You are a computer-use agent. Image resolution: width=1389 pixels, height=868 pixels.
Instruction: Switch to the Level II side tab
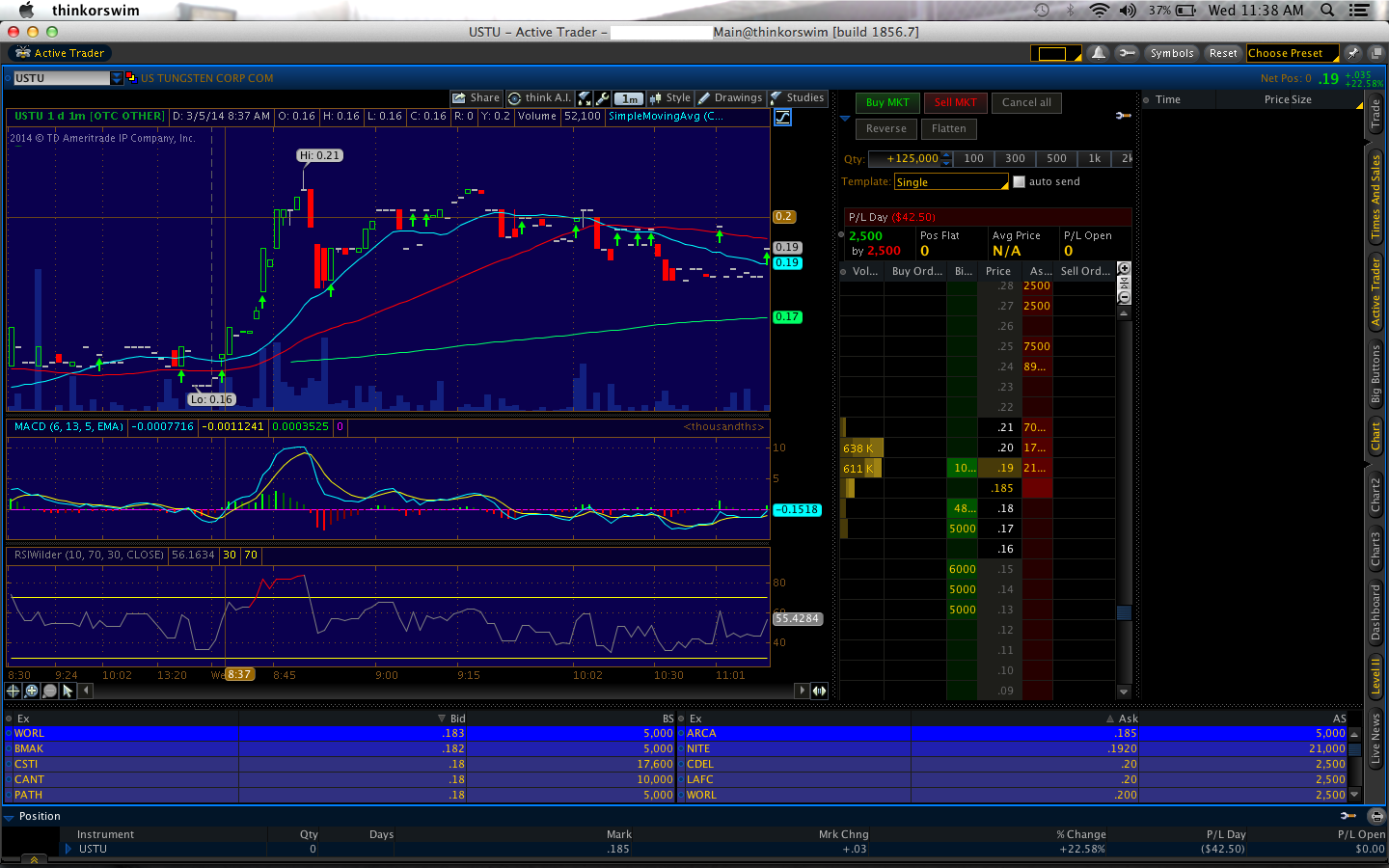(1376, 674)
